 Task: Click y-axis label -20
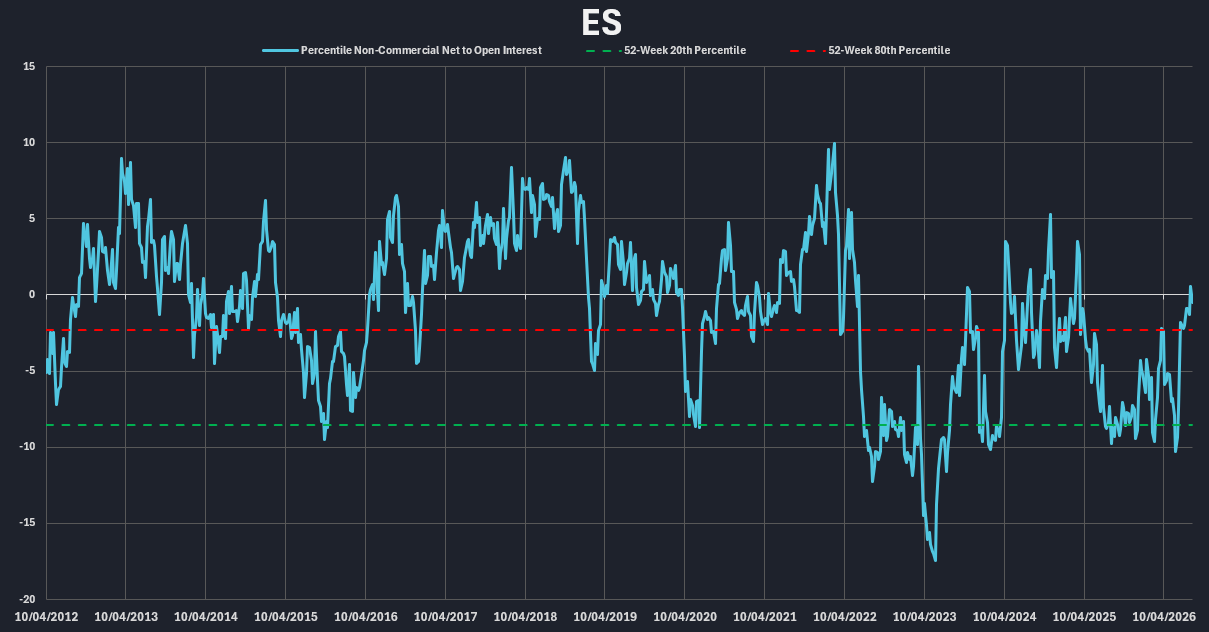click(27, 598)
